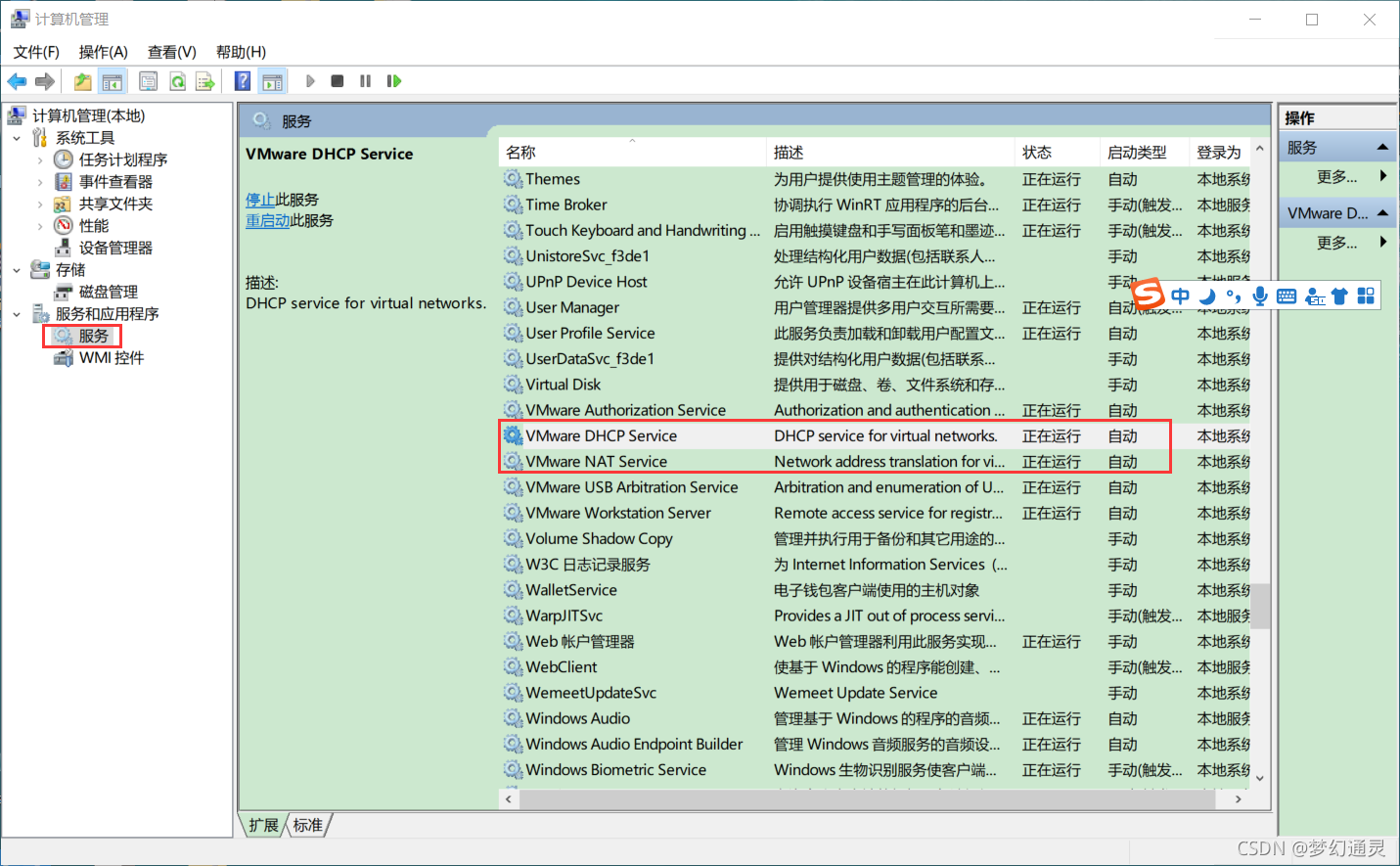Select 服务 in the left tree

[94, 336]
